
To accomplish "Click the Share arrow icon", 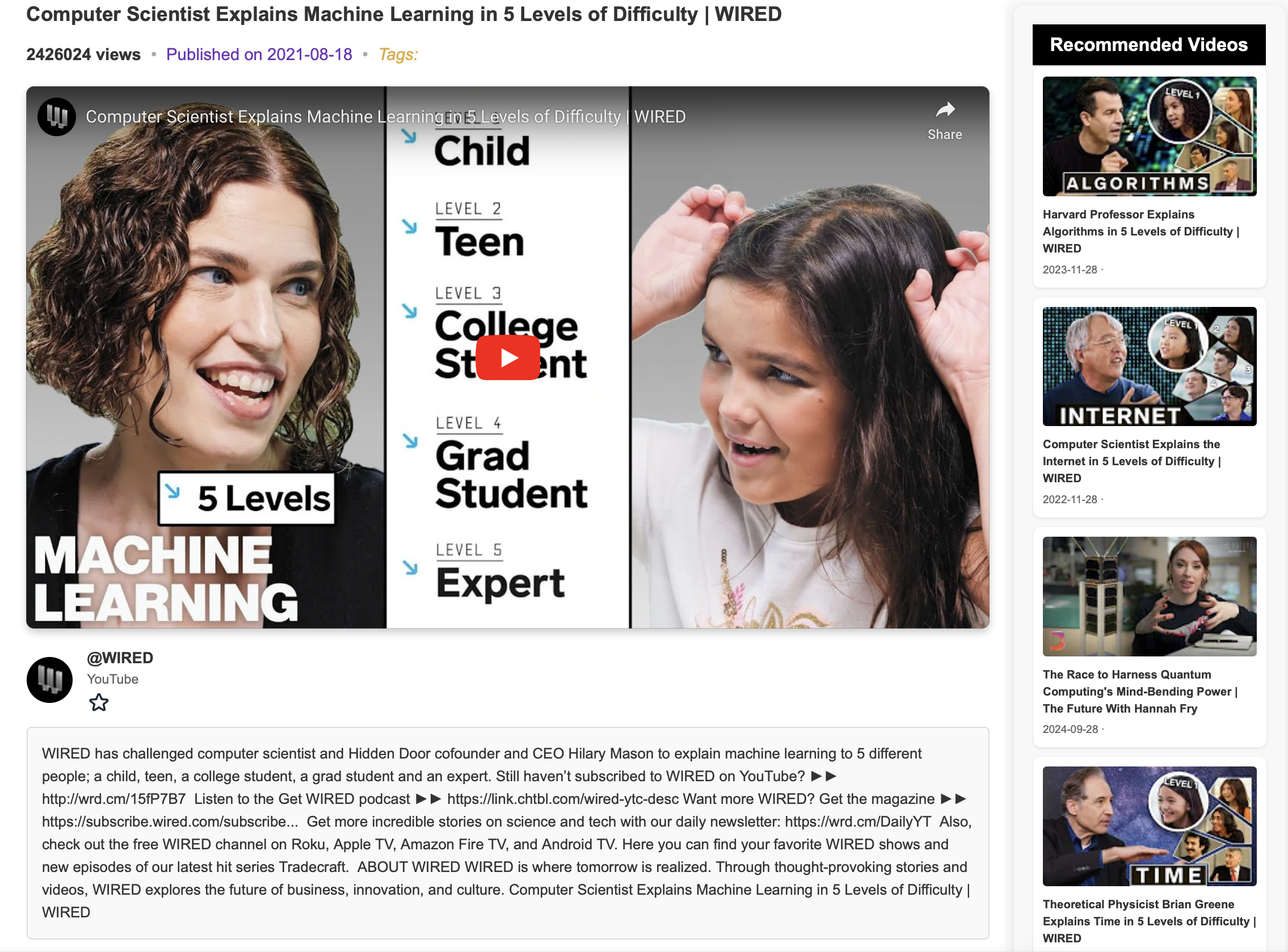I will 945,110.
